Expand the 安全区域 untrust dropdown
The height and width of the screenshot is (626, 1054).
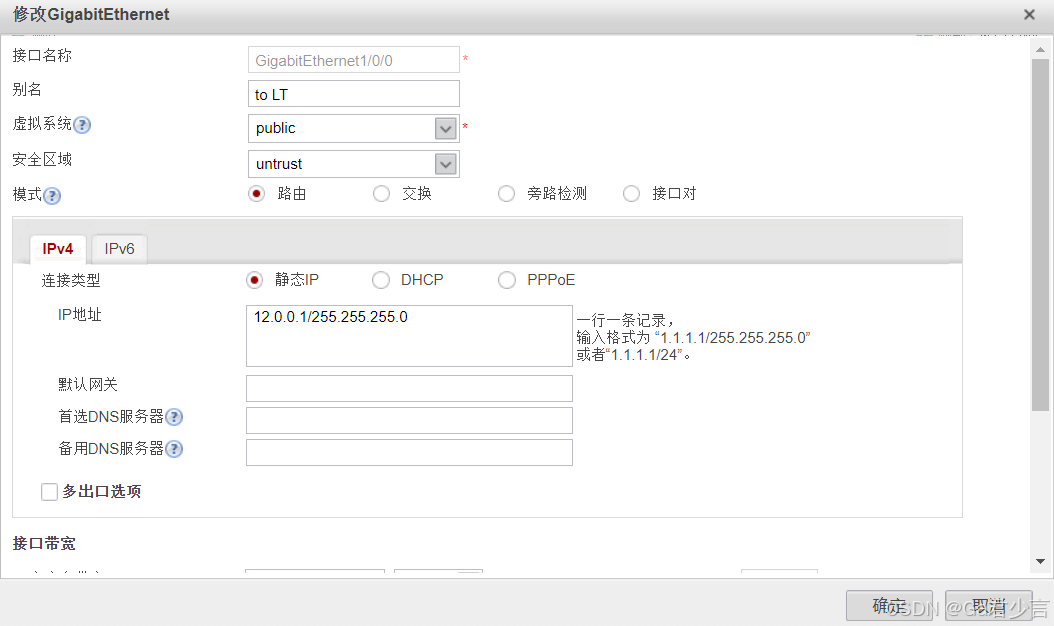click(x=446, y=164)
